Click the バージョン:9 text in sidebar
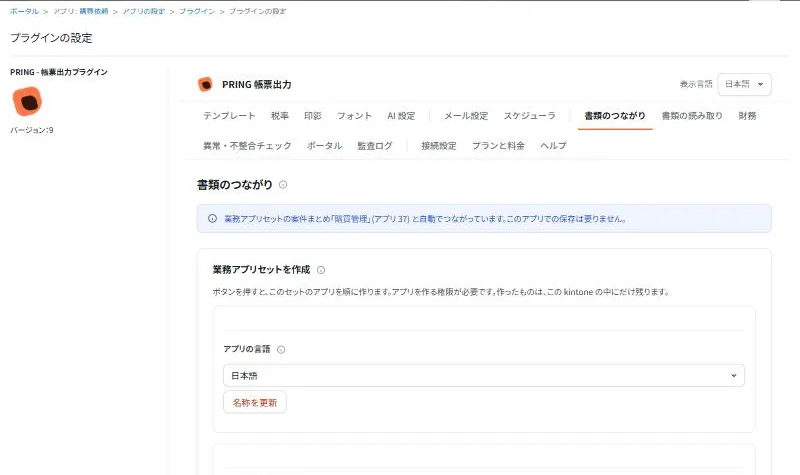 (x=32, y=130)
